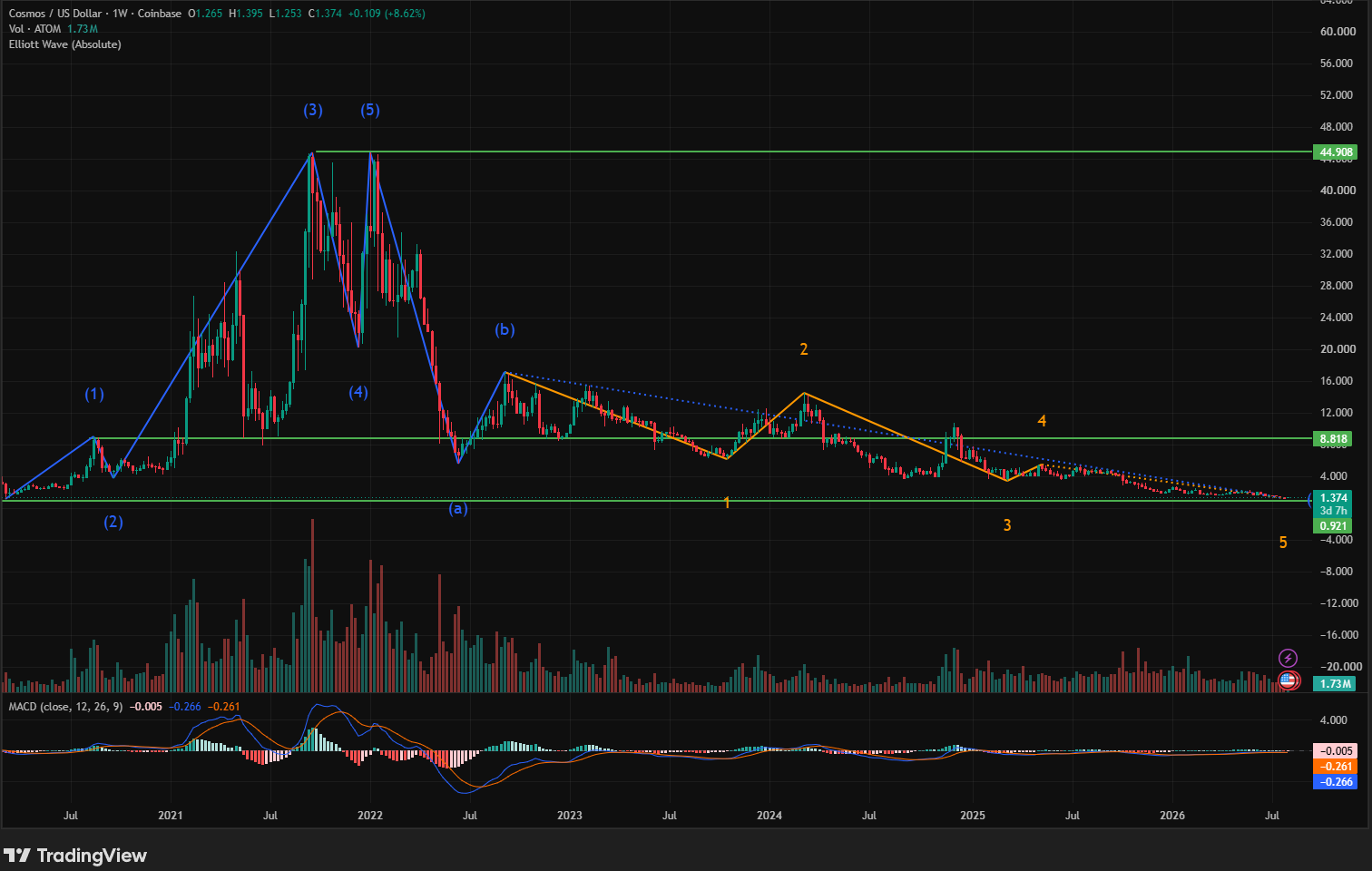The image size is (1372, 871).
Task: Click the 2023 time axis label
Action: (570, 816)
